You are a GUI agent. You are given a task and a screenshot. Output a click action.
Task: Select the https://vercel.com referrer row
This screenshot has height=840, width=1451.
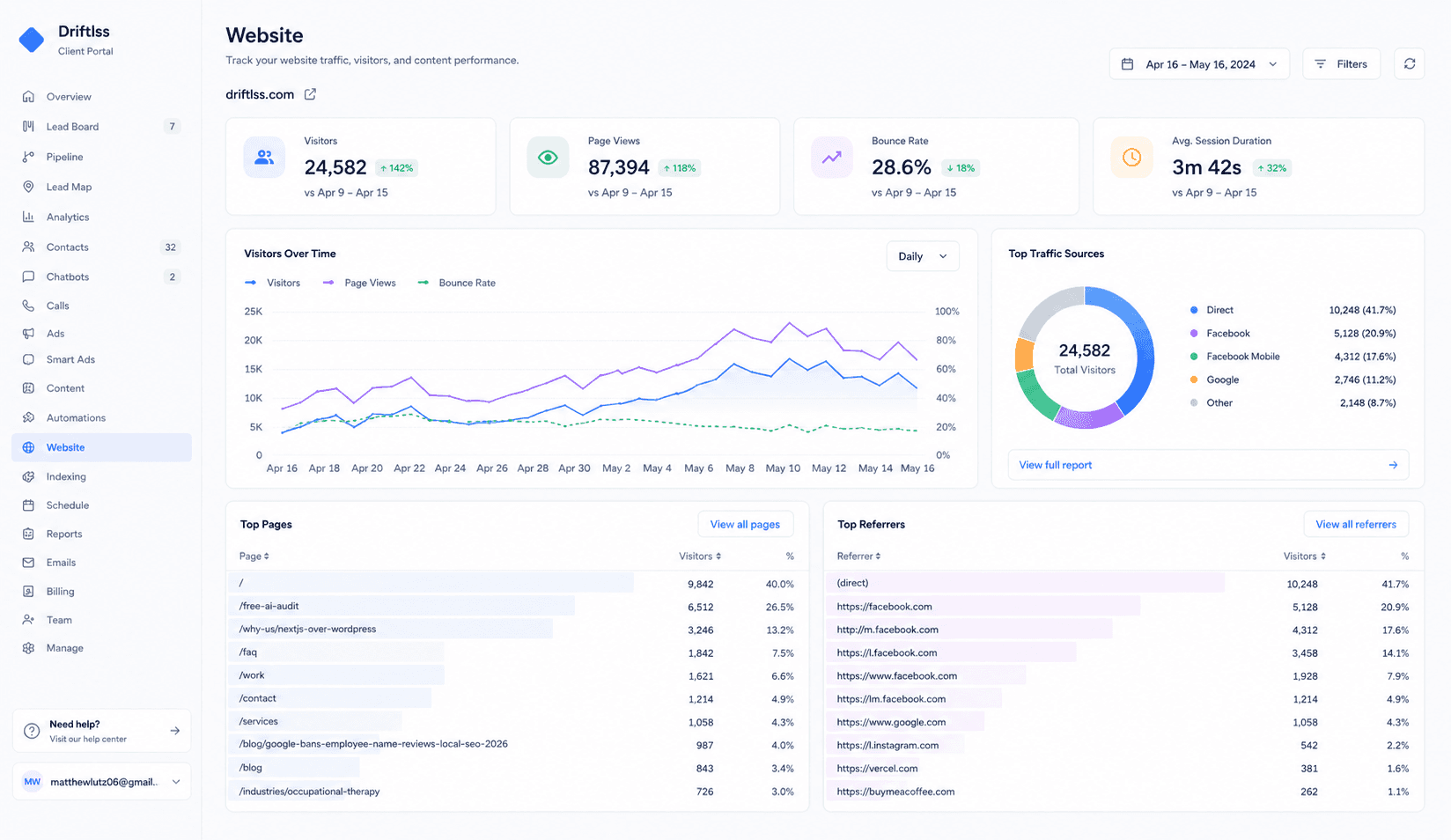(x=1123, y=769)
